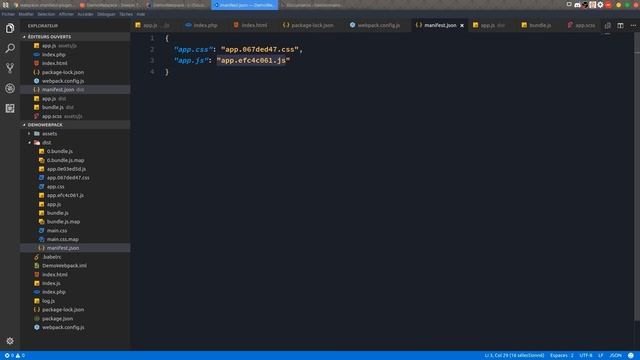Open app.0e03ed5d.js file
The height and width of the screenshot is (360, 640).
tap(66, 169)
